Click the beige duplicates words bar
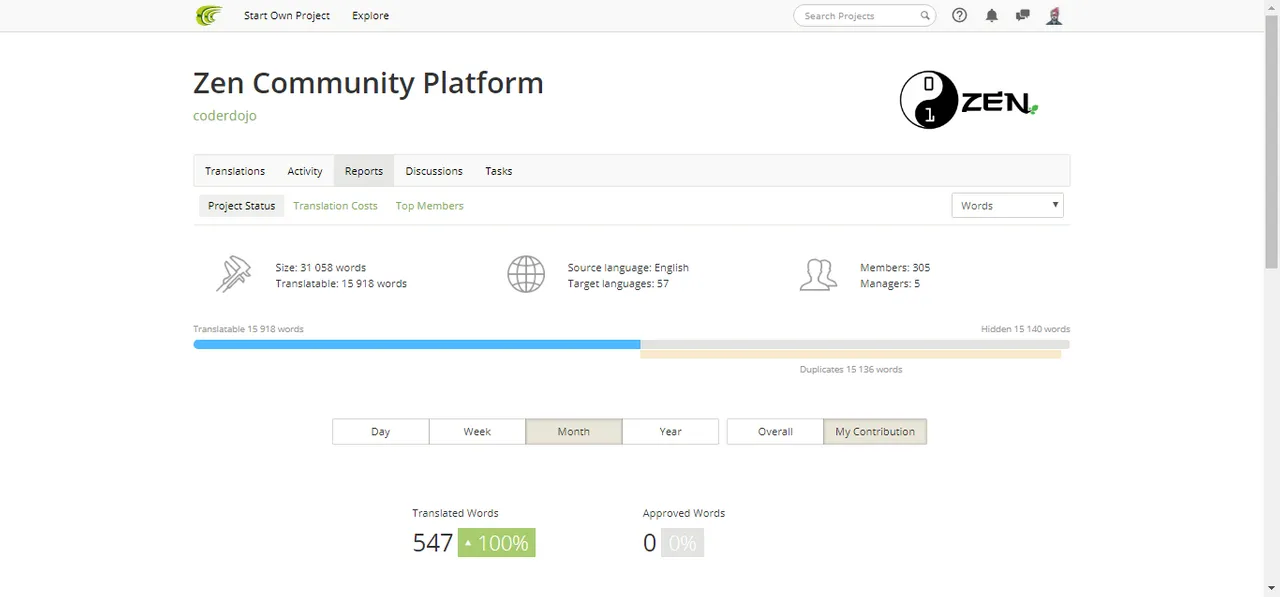The width and height of the screenshot is (1280, 597). 850,354
